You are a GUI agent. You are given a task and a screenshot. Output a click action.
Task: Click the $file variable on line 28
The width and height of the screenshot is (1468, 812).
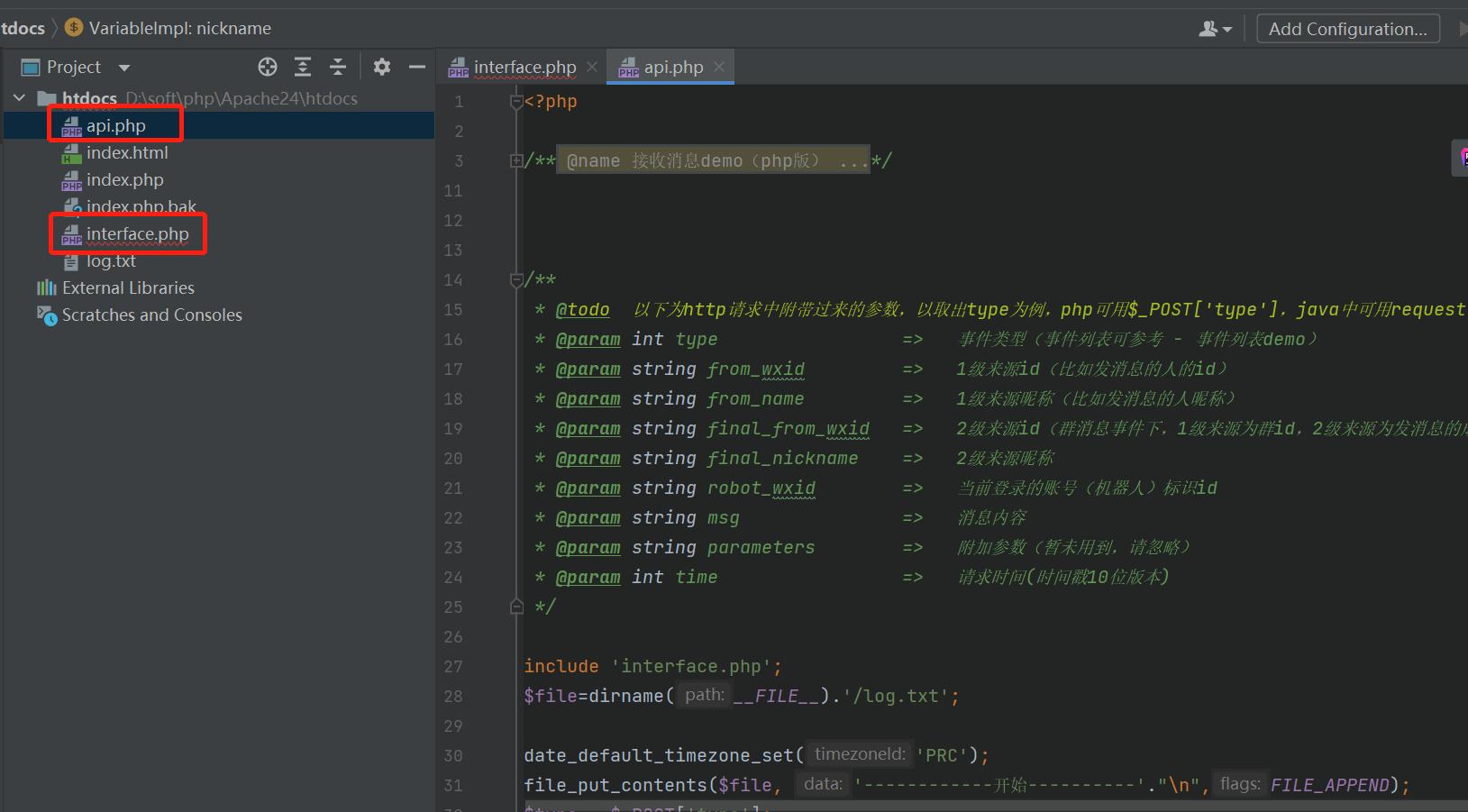[551, 697]
